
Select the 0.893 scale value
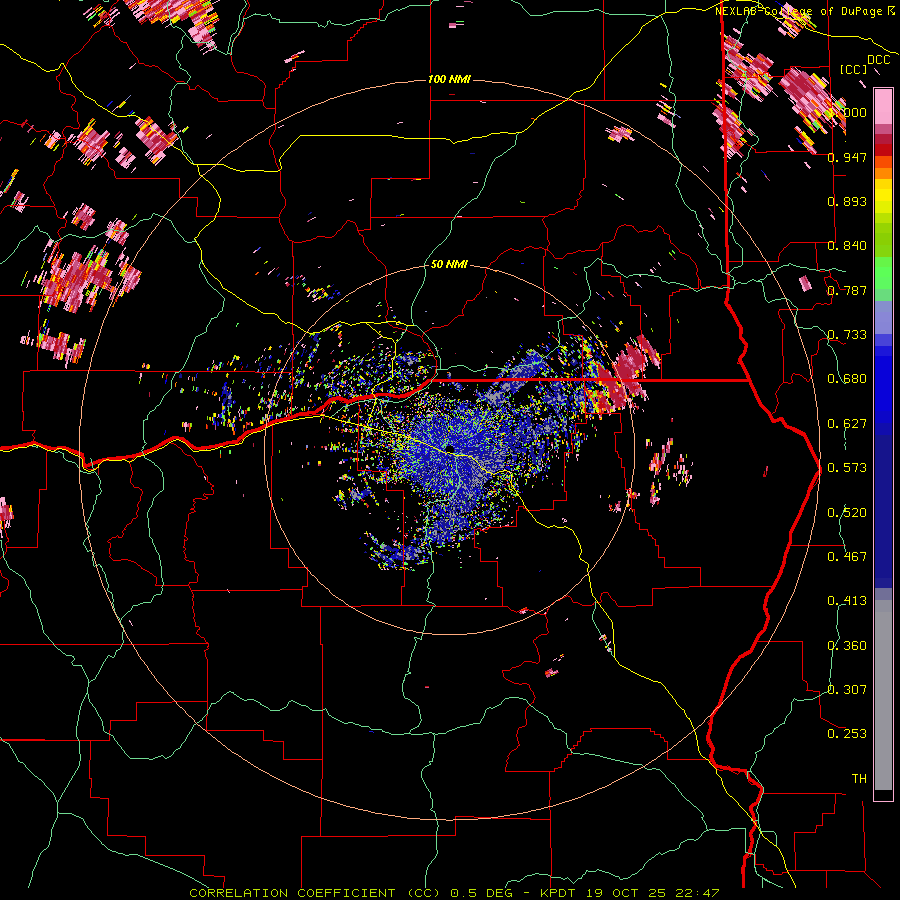point(847,201)
